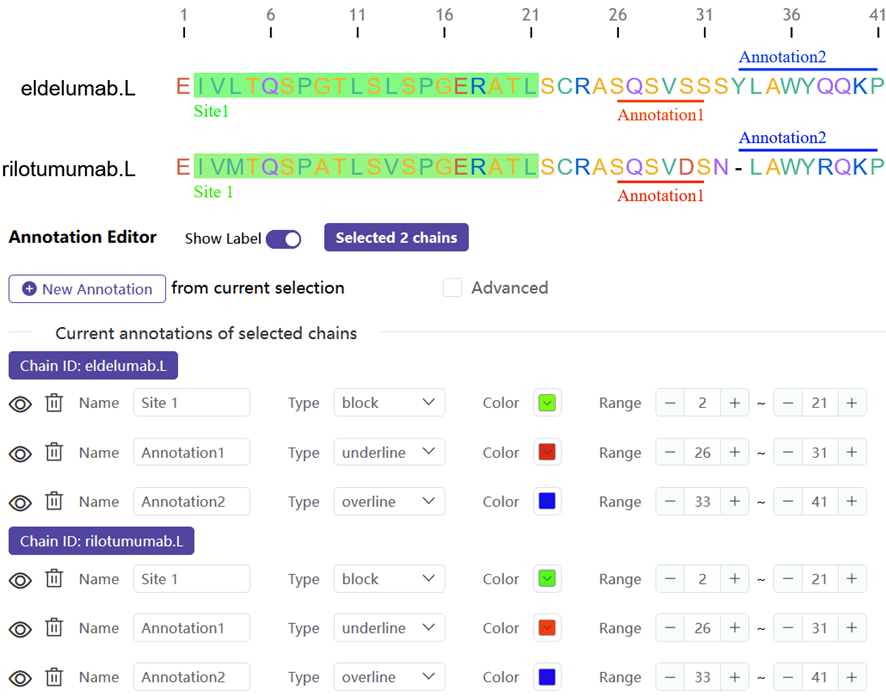Remove rilotumumab.L Annotation1 with trash icon
886x696 pixels.
pyautogui.click(x=54, y=628)
